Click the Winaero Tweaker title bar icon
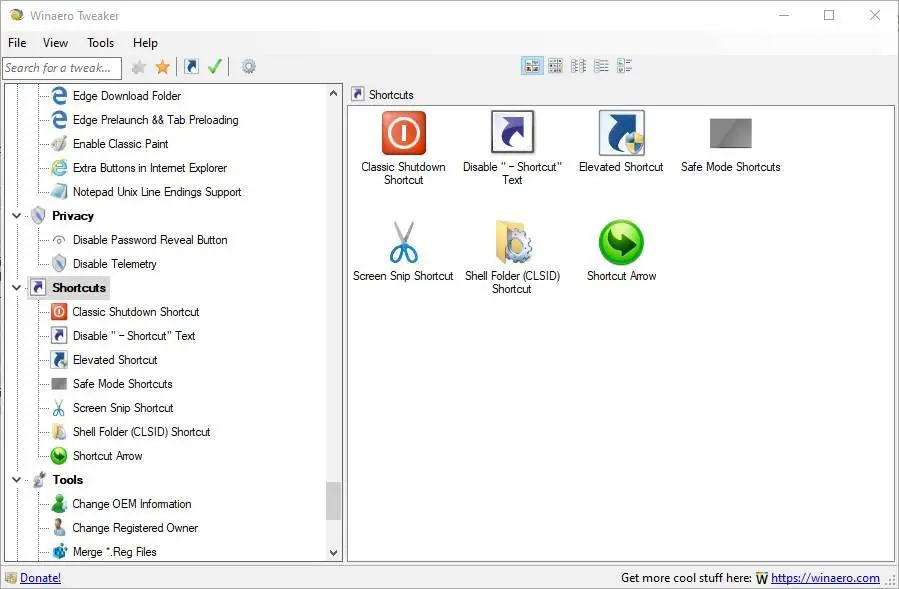Screen dimensions: 899x589 (x=17, y=15)
